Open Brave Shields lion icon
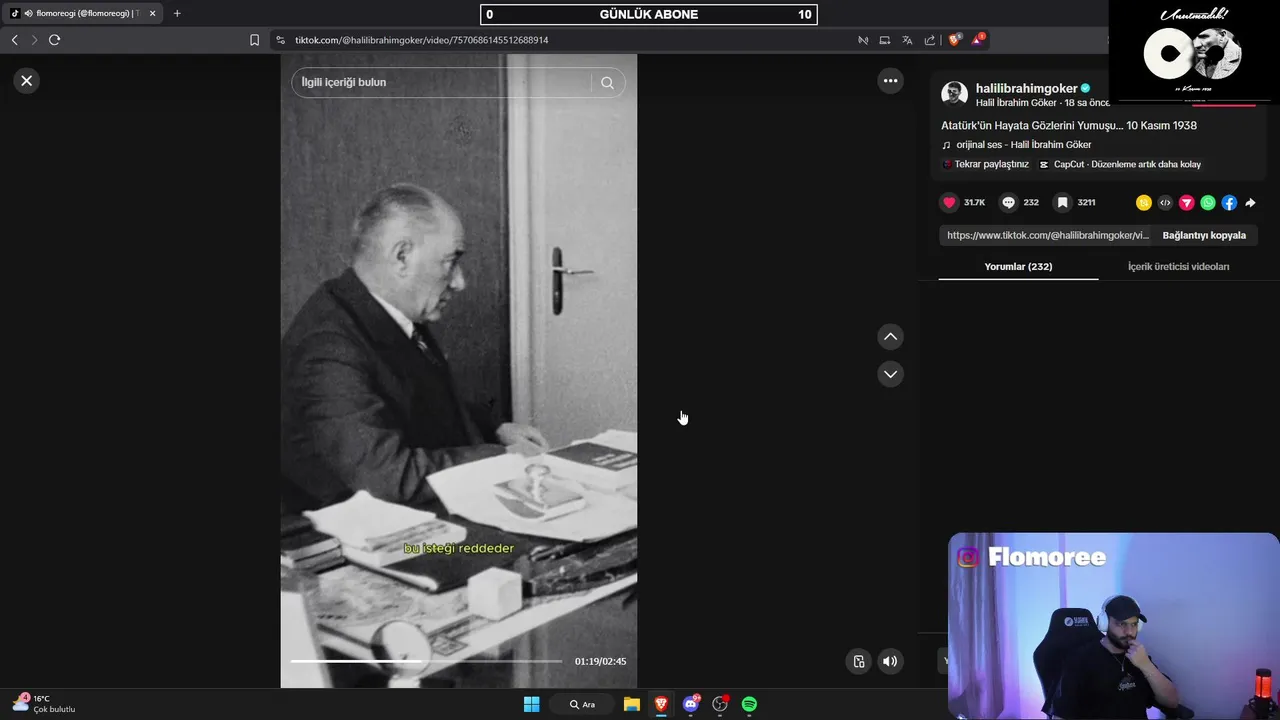This screenshot has height=720, width=1280. 954,40
